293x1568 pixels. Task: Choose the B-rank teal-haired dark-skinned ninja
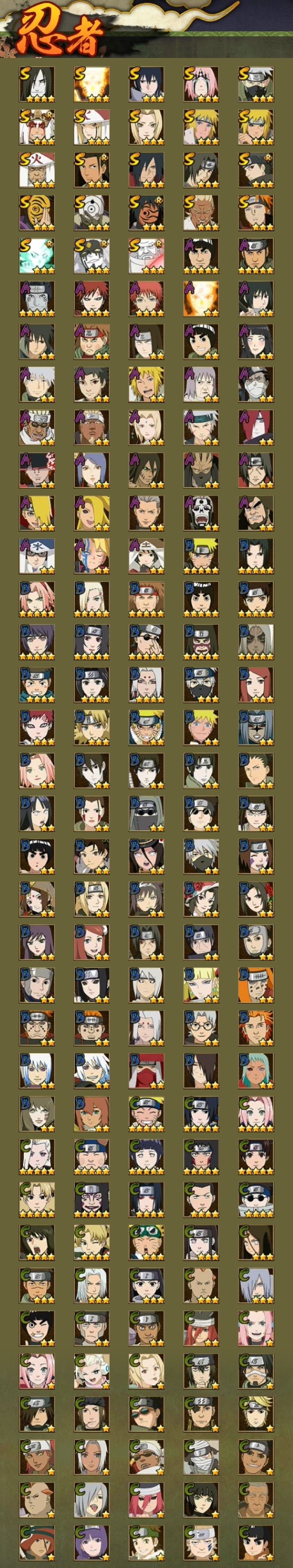point(256,1071)
